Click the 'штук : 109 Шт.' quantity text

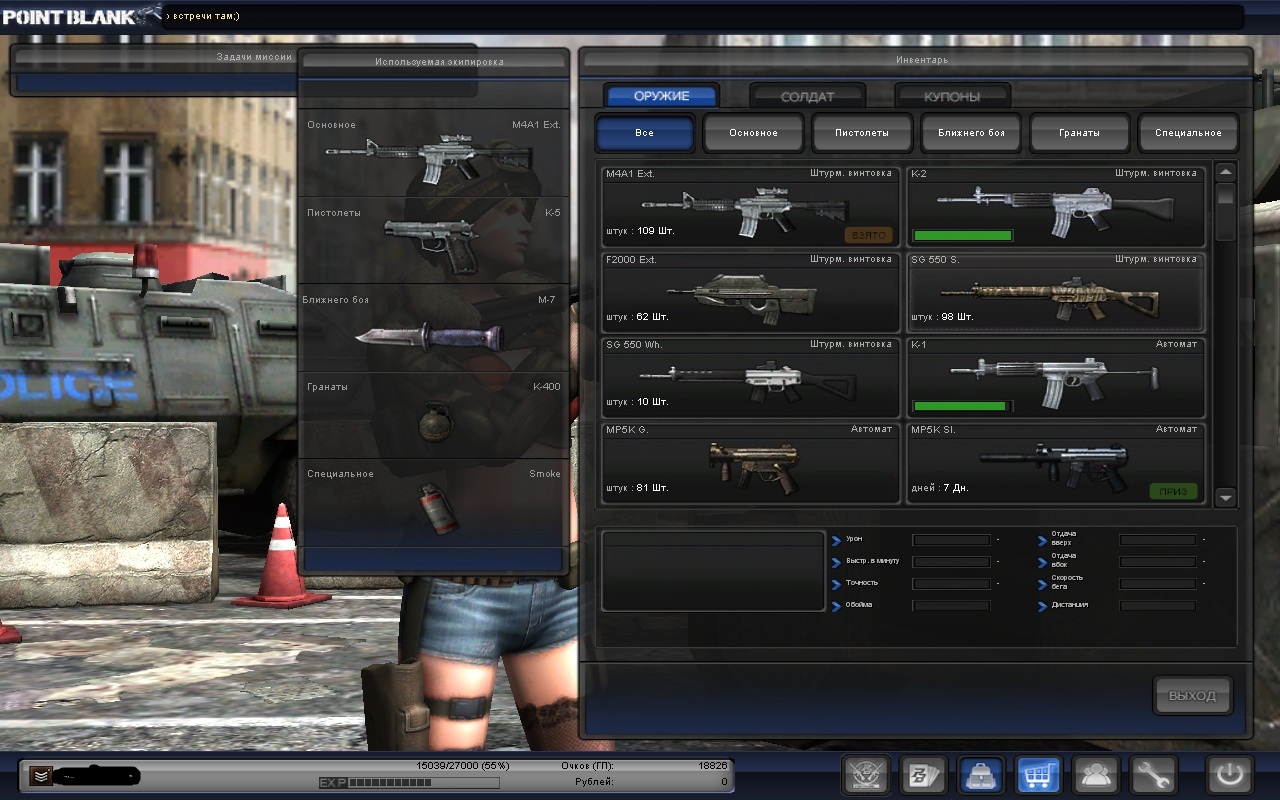(640, 231)
